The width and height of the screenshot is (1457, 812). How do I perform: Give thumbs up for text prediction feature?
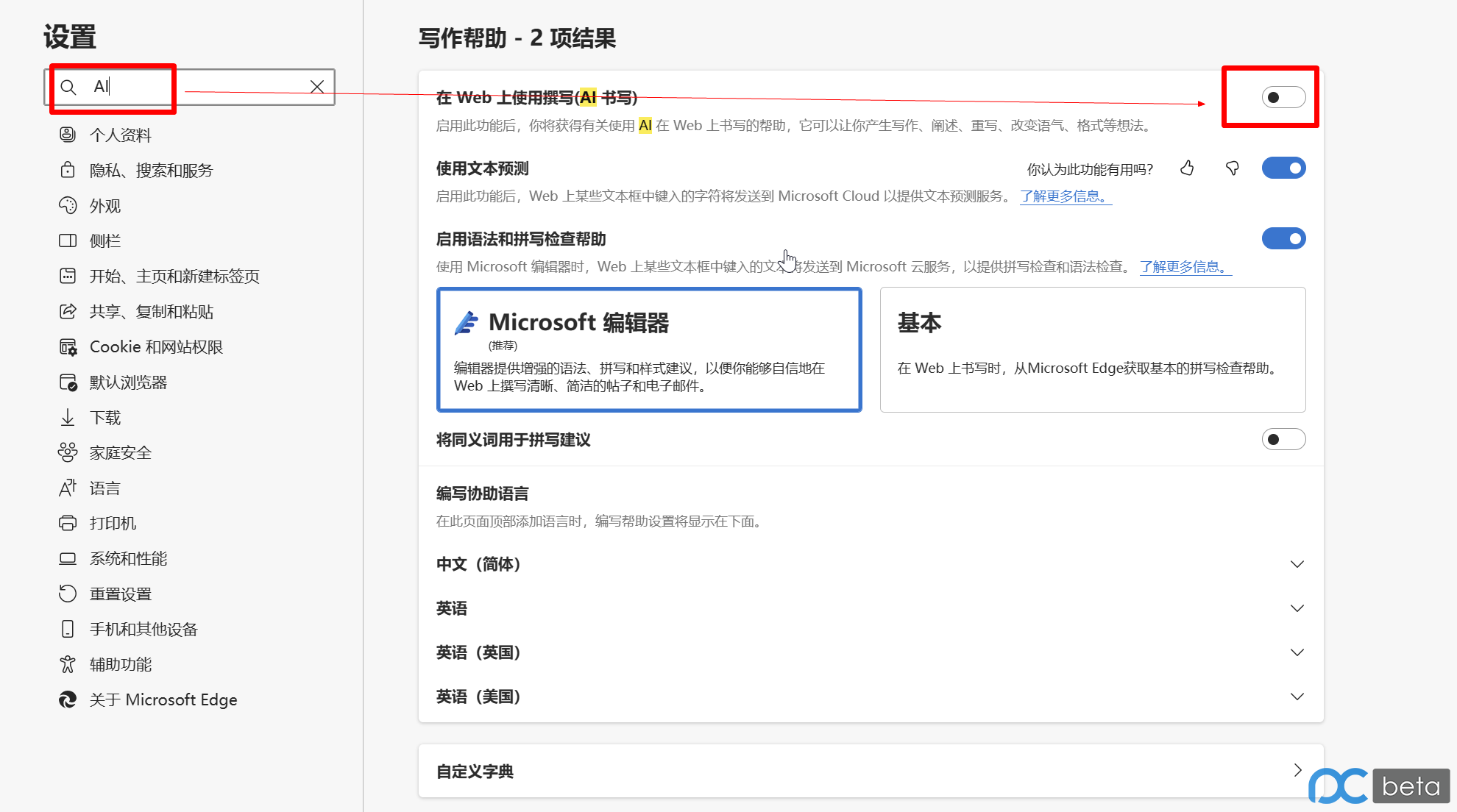point(1187,168)
